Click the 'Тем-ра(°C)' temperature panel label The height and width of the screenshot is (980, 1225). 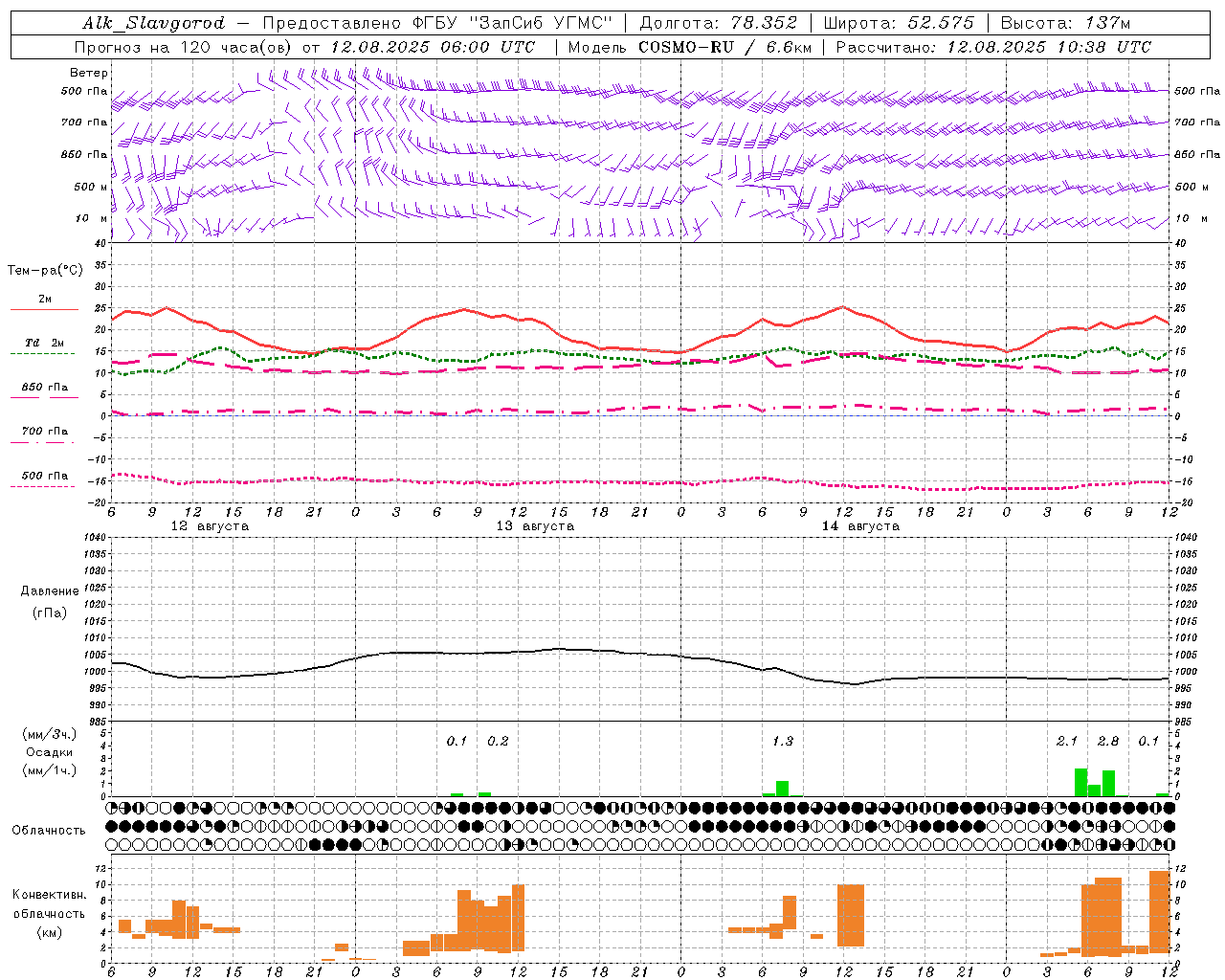click(45, 271)
